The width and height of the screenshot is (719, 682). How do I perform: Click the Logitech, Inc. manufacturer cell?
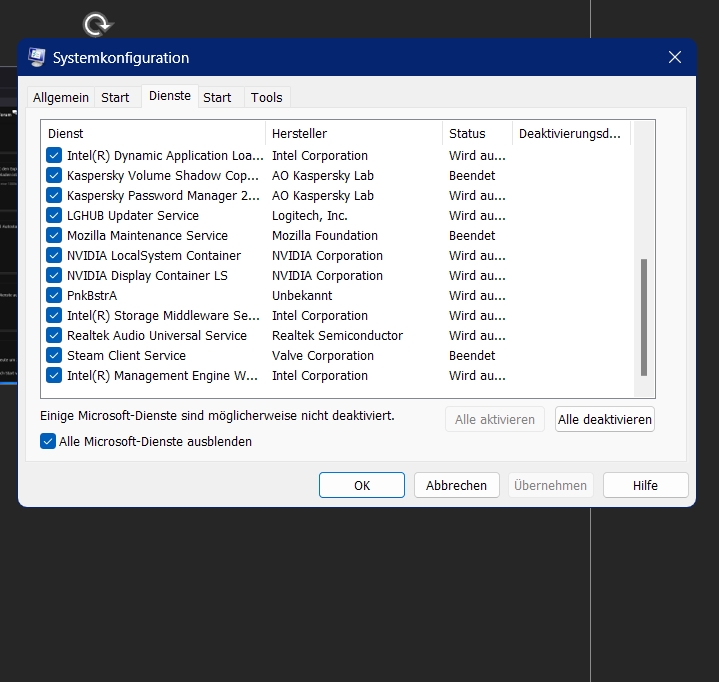tap(310, 216)
